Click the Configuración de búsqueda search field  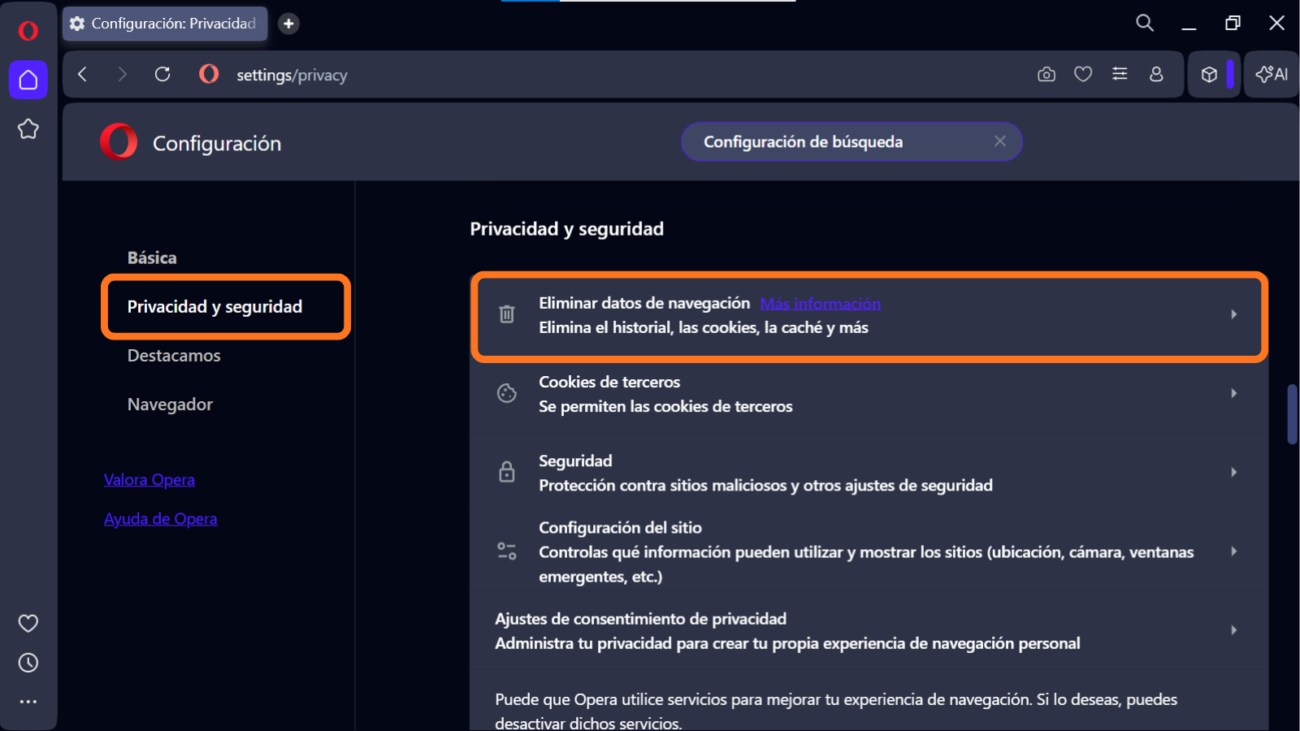[x=840, y=142]
